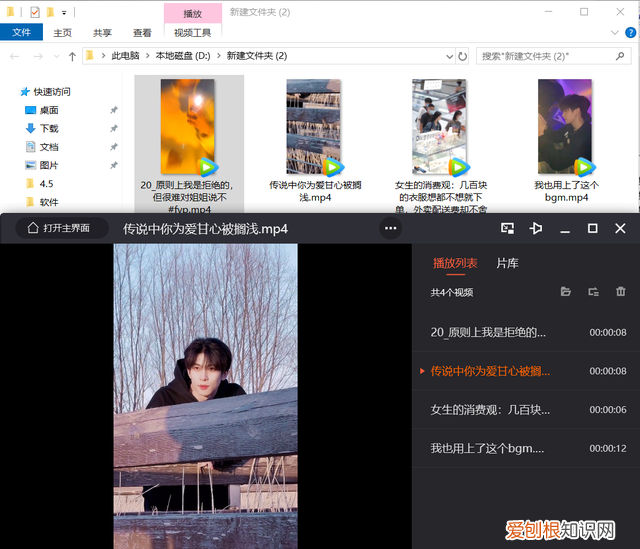Switch to the 片库 tab
Viewport: 640px width, 549px height.
coord(507,263)
